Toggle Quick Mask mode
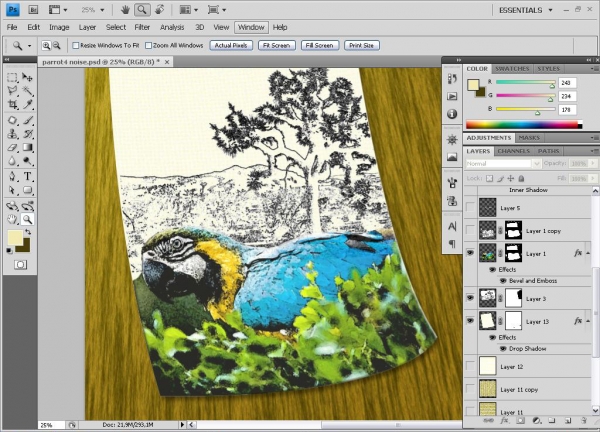The height and width of the screenshot is (432, 600). click(x=20, y=264)
